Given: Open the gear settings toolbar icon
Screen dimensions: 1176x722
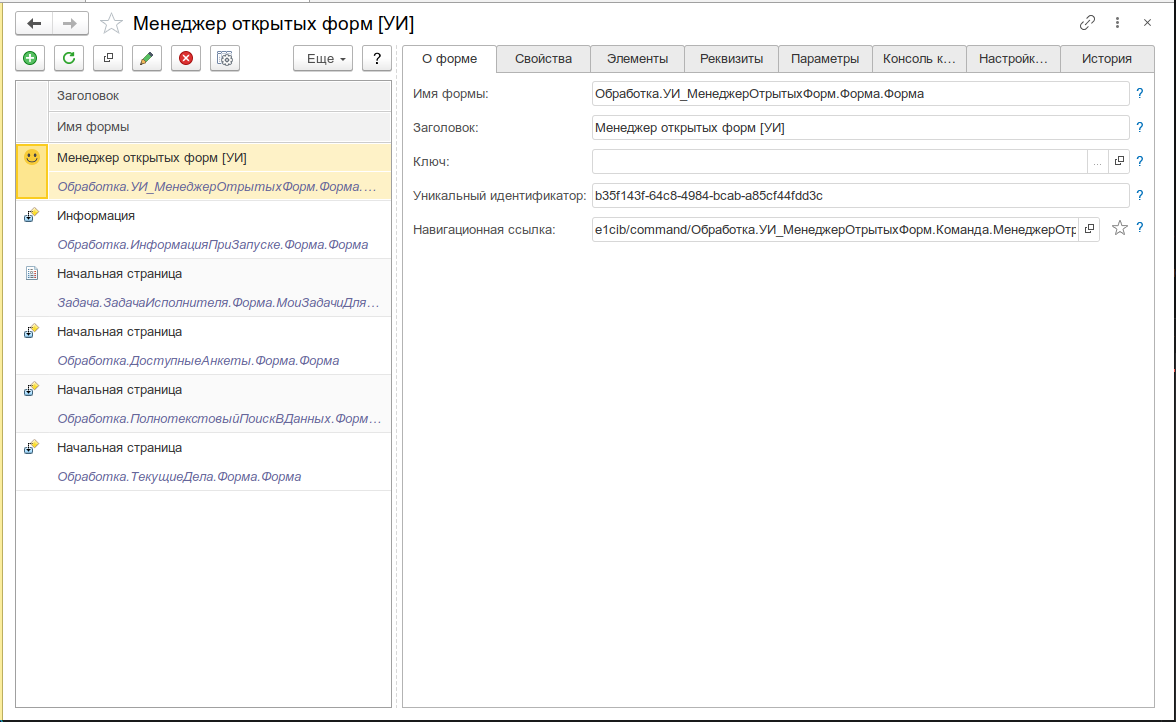Looking at the screenshot, I should tap(225, 58).
